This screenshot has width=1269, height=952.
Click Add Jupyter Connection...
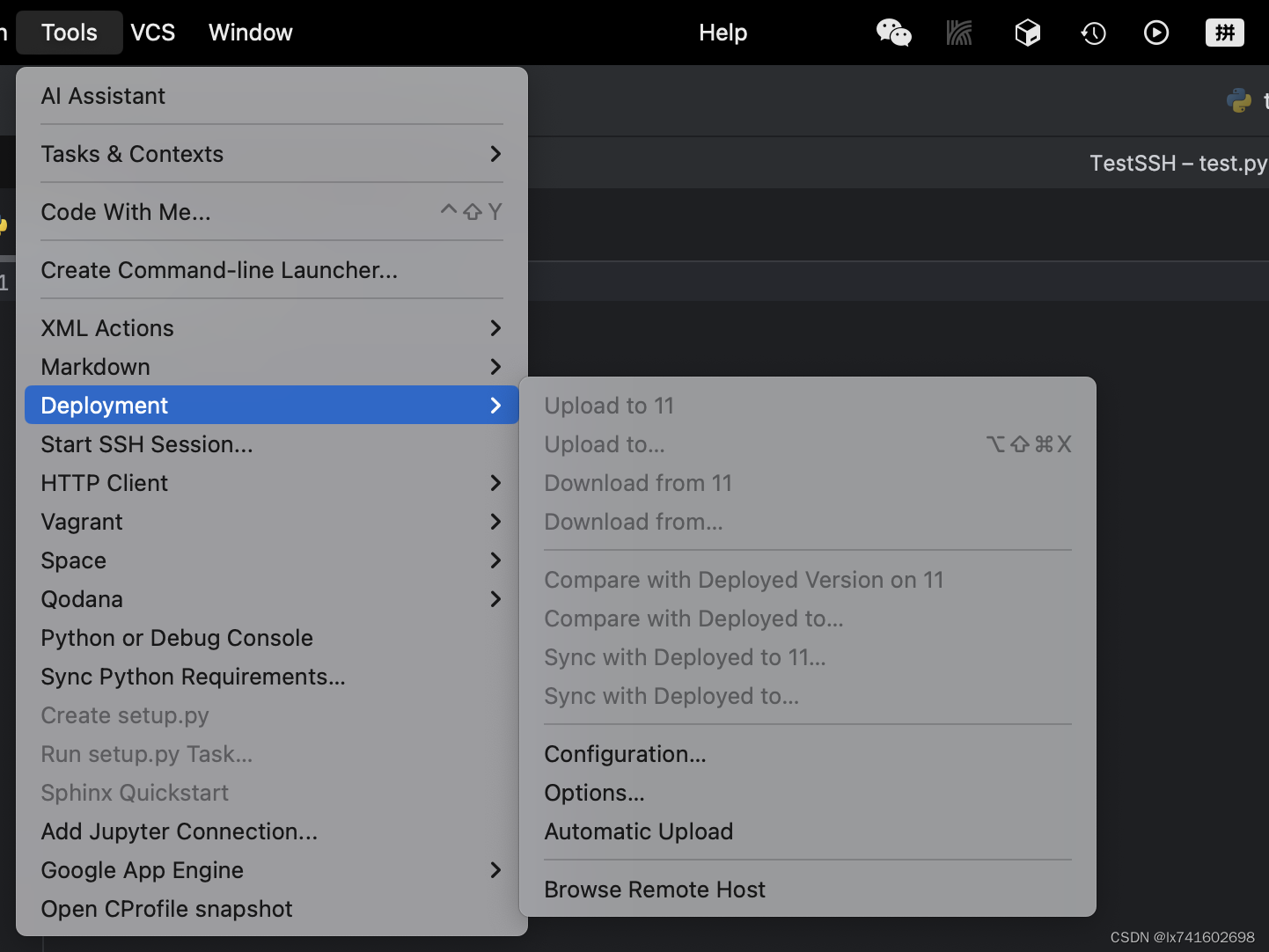pos(272,831)
